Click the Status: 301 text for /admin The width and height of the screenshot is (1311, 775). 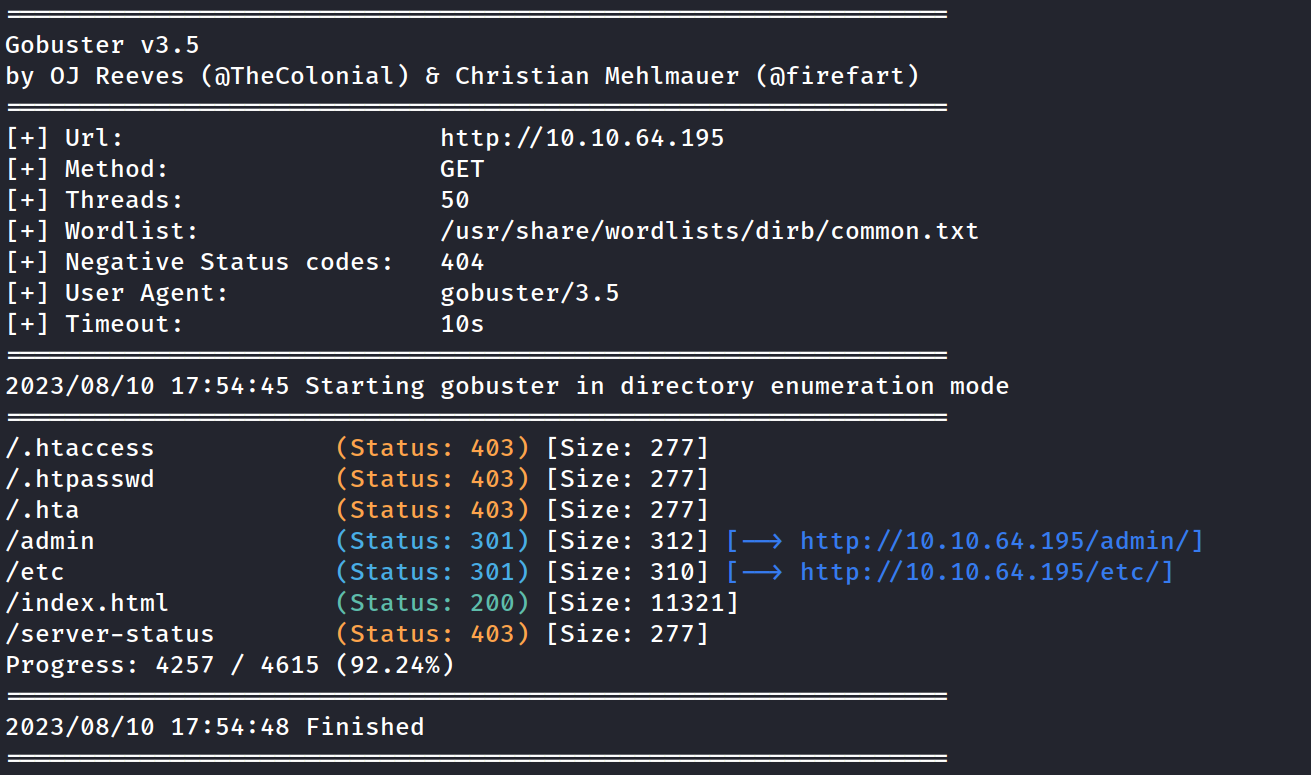tap(432, 541)
